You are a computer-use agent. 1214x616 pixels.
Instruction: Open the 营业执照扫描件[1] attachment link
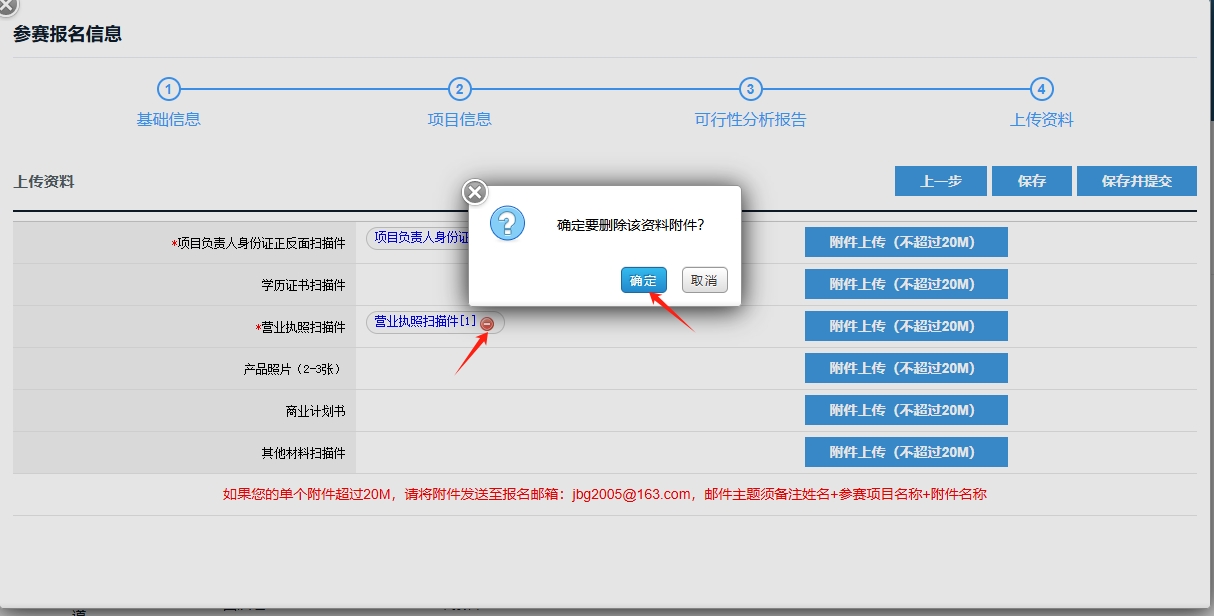425,322
